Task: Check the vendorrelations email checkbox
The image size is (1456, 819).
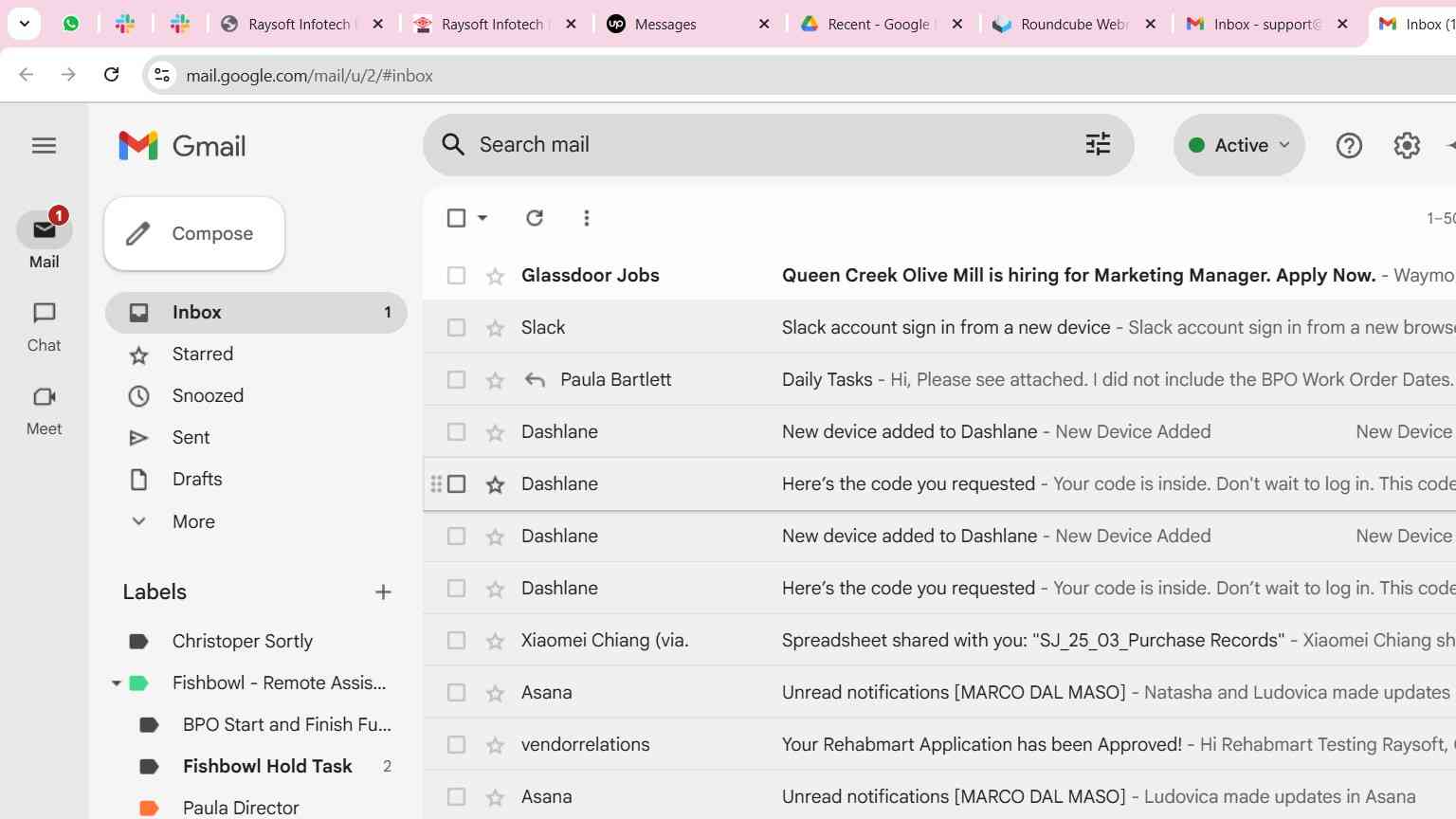Action: click(456, 744)
